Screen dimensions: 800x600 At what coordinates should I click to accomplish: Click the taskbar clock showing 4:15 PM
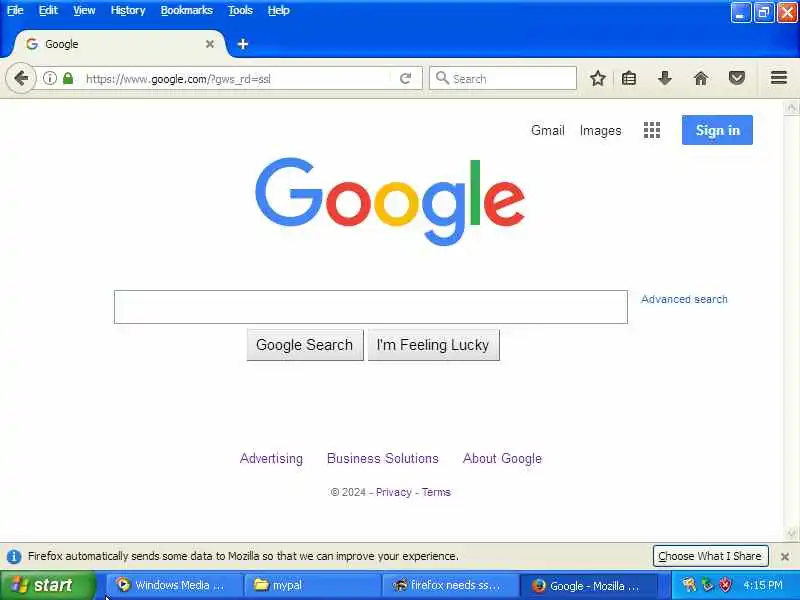(763, 585)
